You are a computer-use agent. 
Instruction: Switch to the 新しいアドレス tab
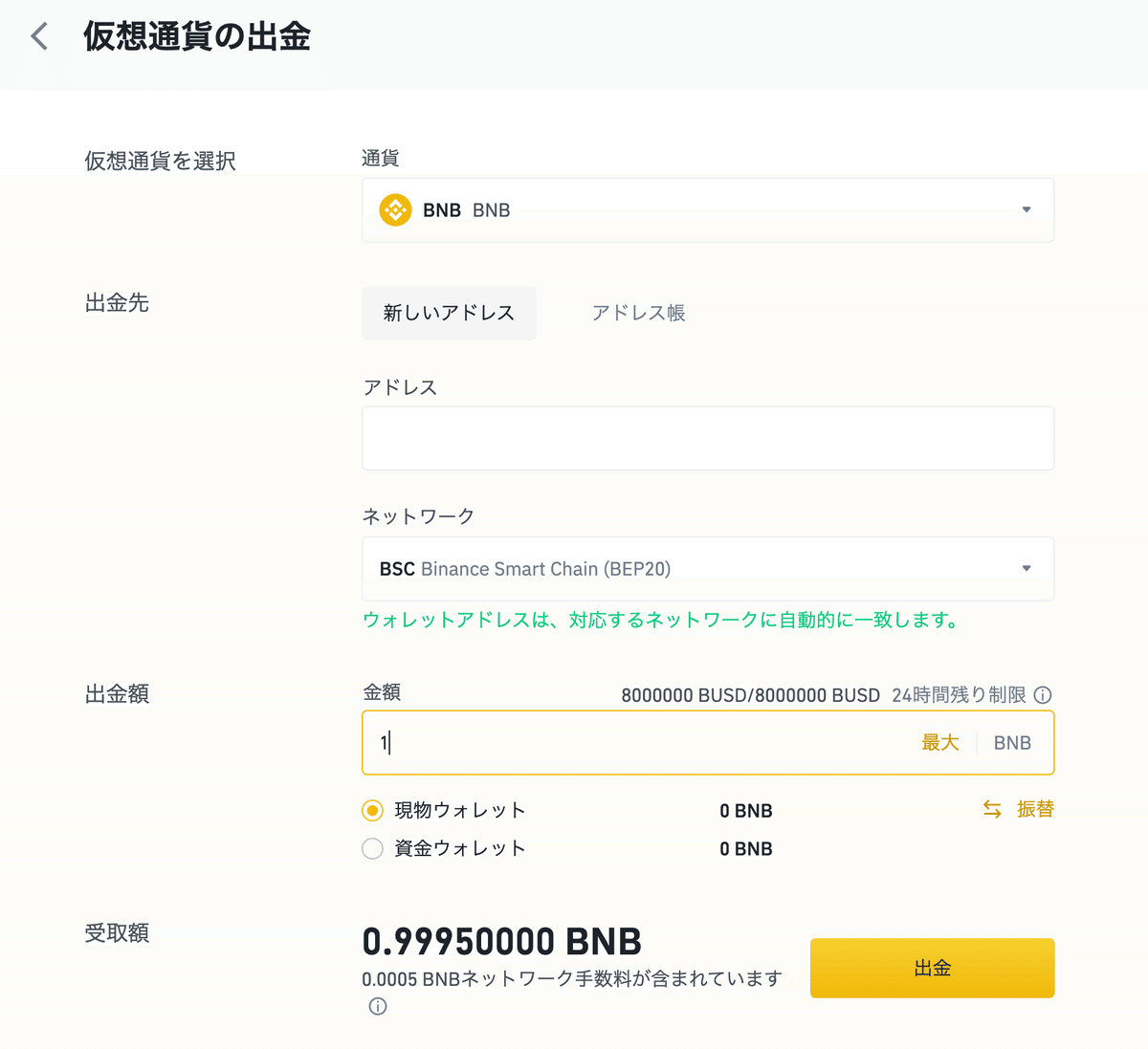coord(449,313)
